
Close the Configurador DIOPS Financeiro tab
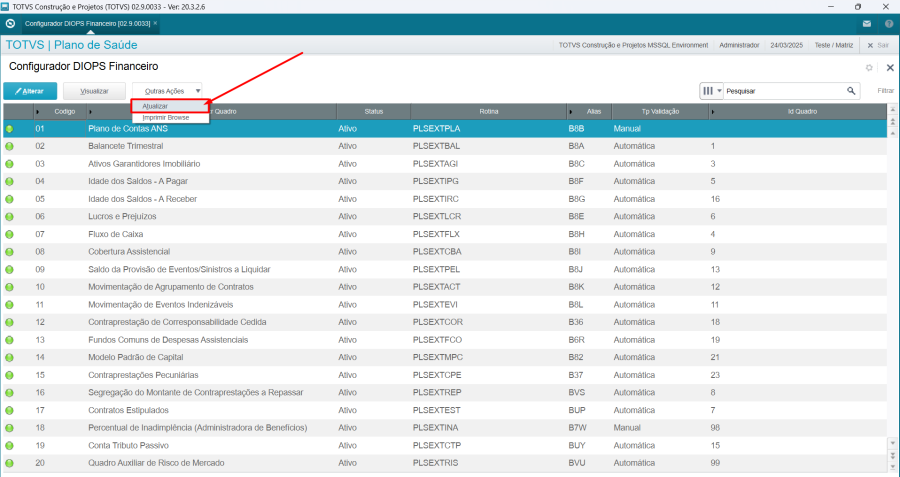click(155, 24)
